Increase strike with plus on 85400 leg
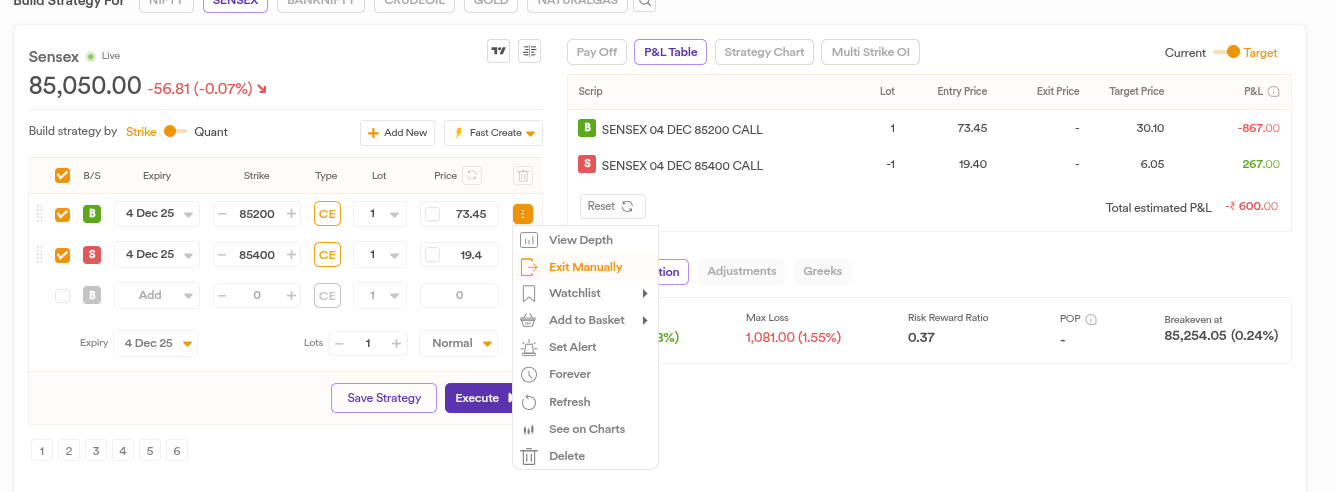The width and height of the screenshot is (1335, 492). pyautogui.click(x=291, y=255)
